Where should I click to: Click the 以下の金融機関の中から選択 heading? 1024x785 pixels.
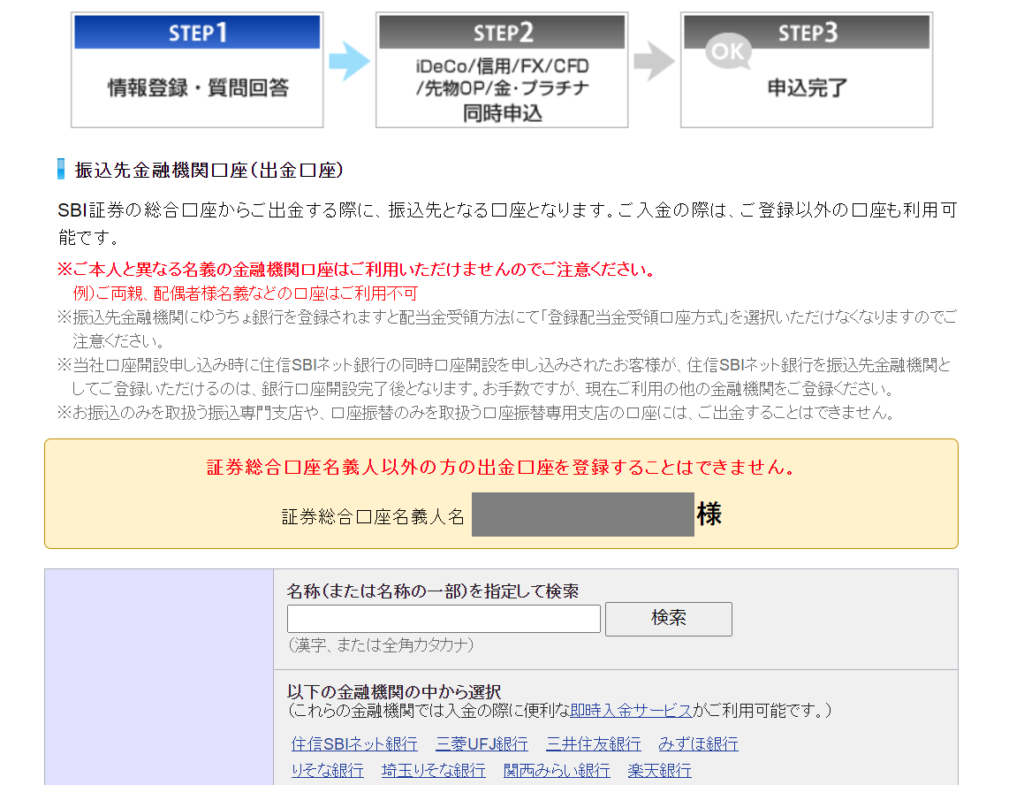pos(394,692)
